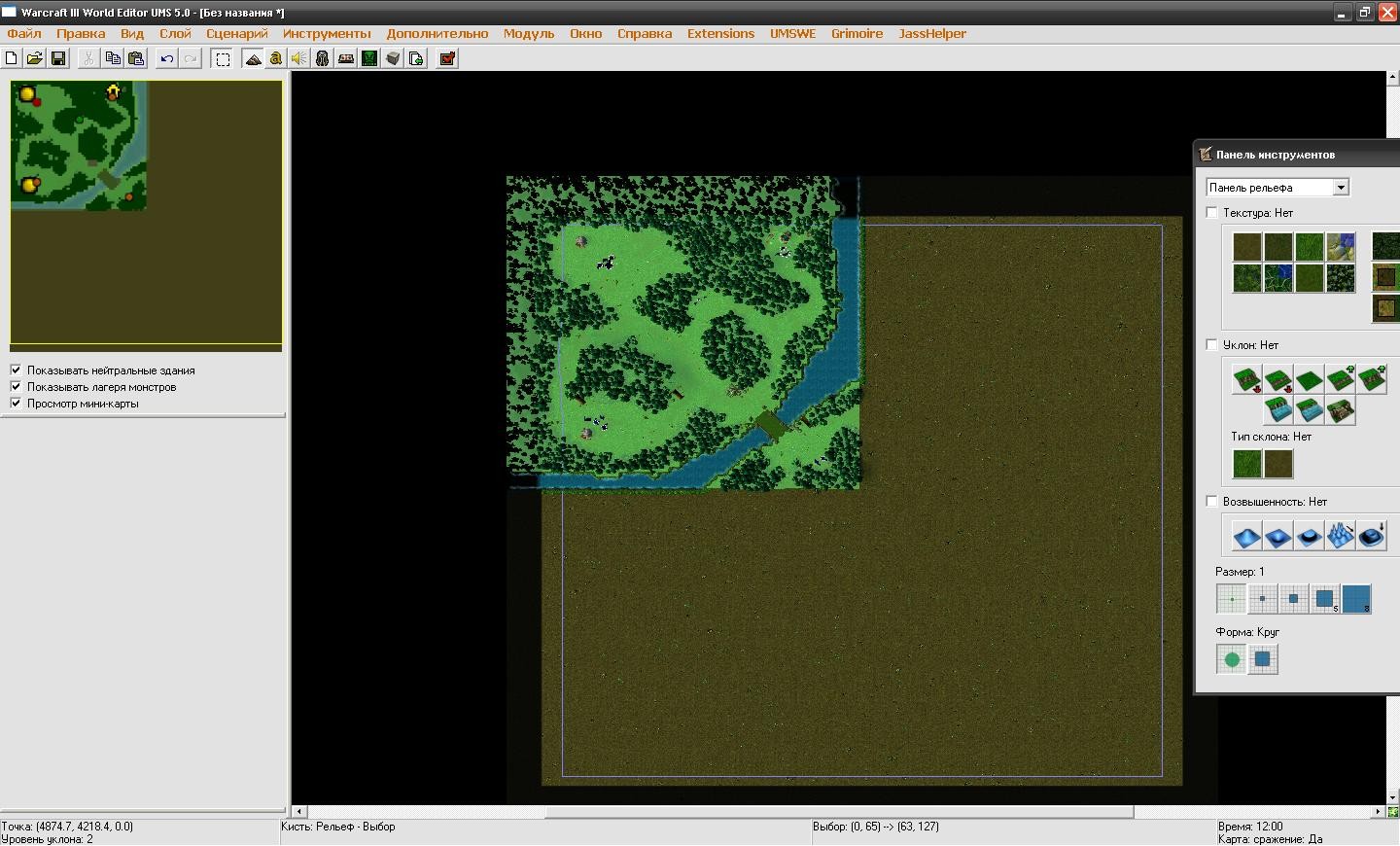This screenshot has width=1400, height=846.
Task: Enable the 'Уклон: Нет' checkbox
Action: [x=1211, y=345]
